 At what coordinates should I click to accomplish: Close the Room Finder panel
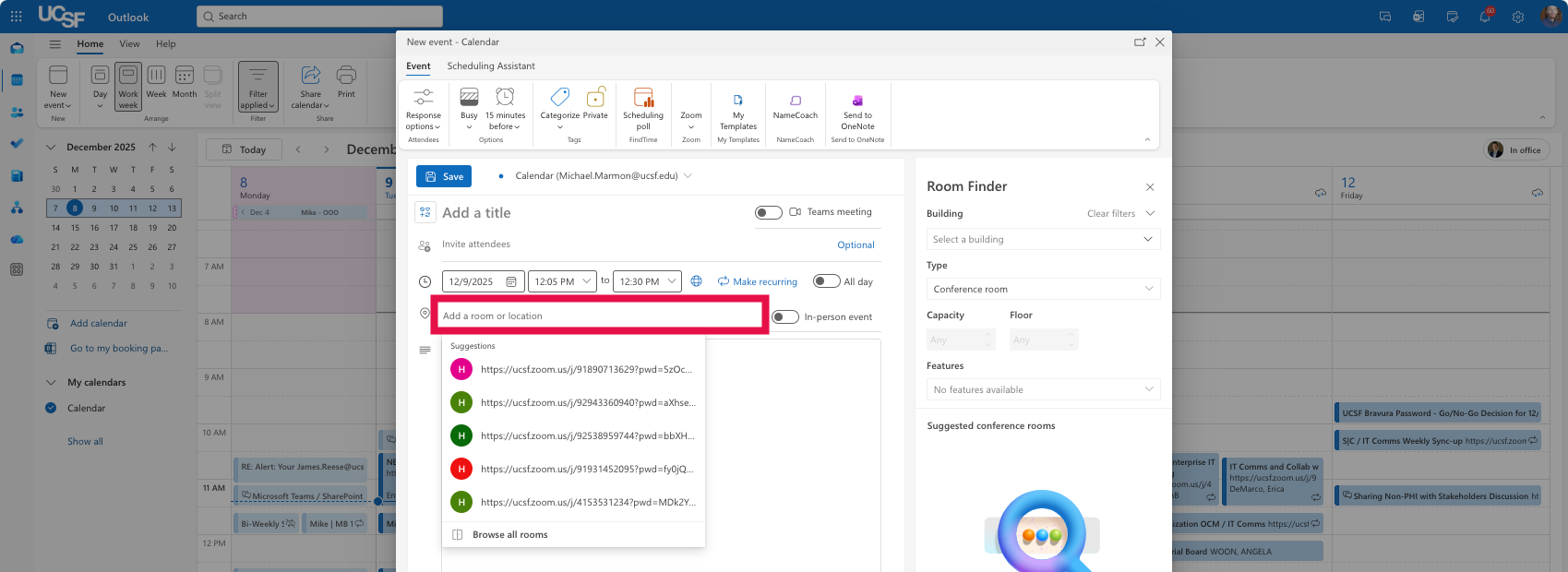pyautogui.click(x=1150, y=186)
